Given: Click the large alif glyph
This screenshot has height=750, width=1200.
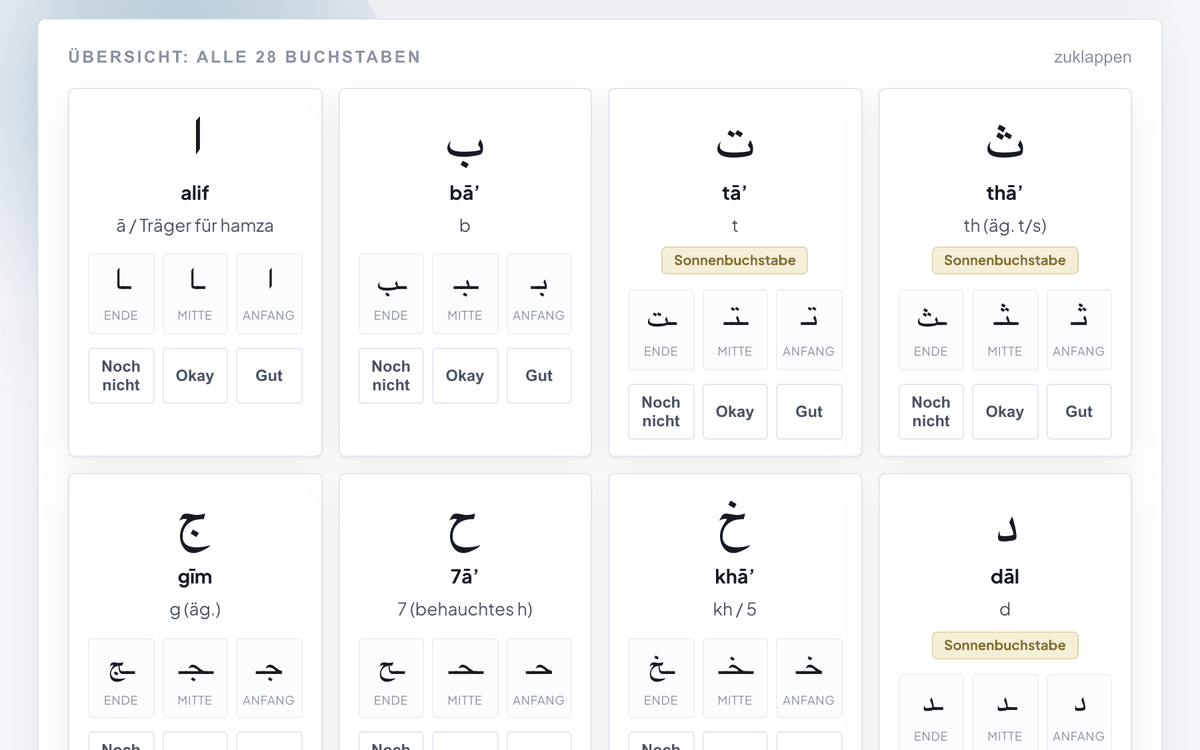Looking at the screenshot, I should pyautogui.click(x=196, y=136).
